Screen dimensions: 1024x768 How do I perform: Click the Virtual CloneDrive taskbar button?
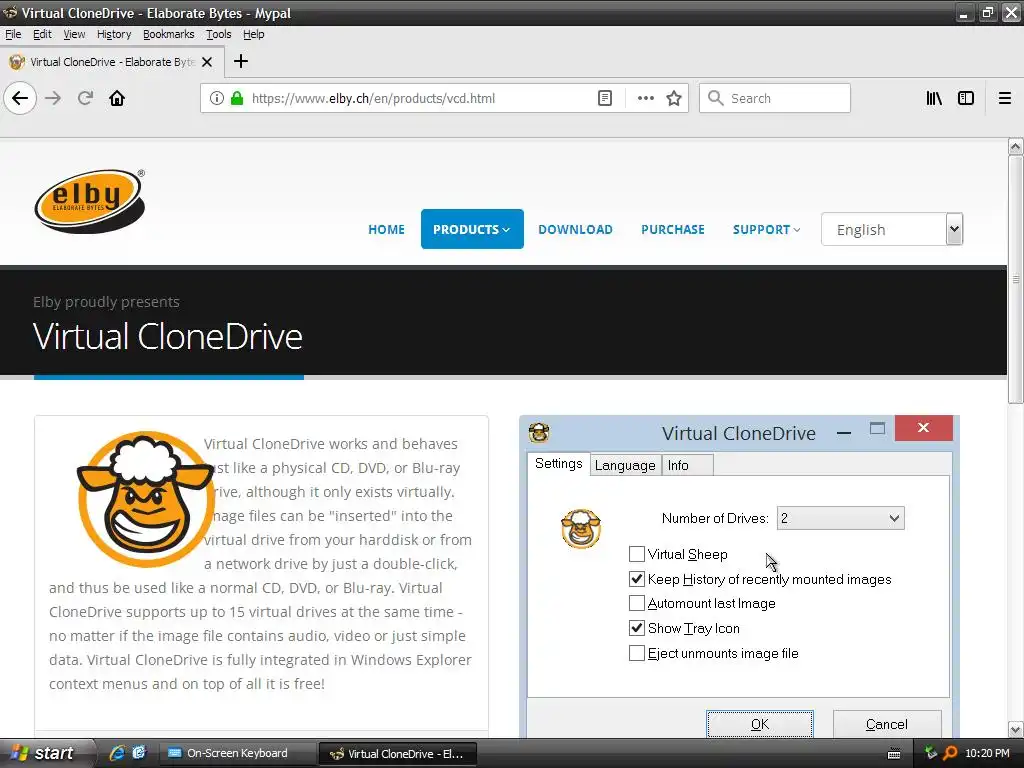click(x=398, y=754)
